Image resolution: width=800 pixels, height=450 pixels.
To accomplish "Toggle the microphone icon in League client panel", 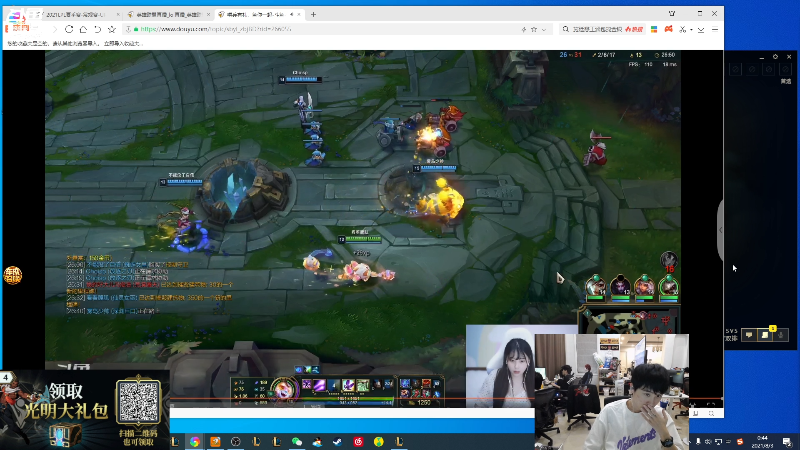I will 781,335.
